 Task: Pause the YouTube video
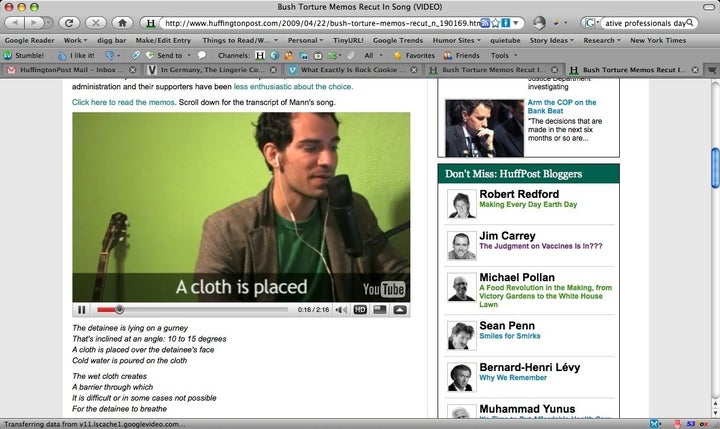(x=82, y=310)
